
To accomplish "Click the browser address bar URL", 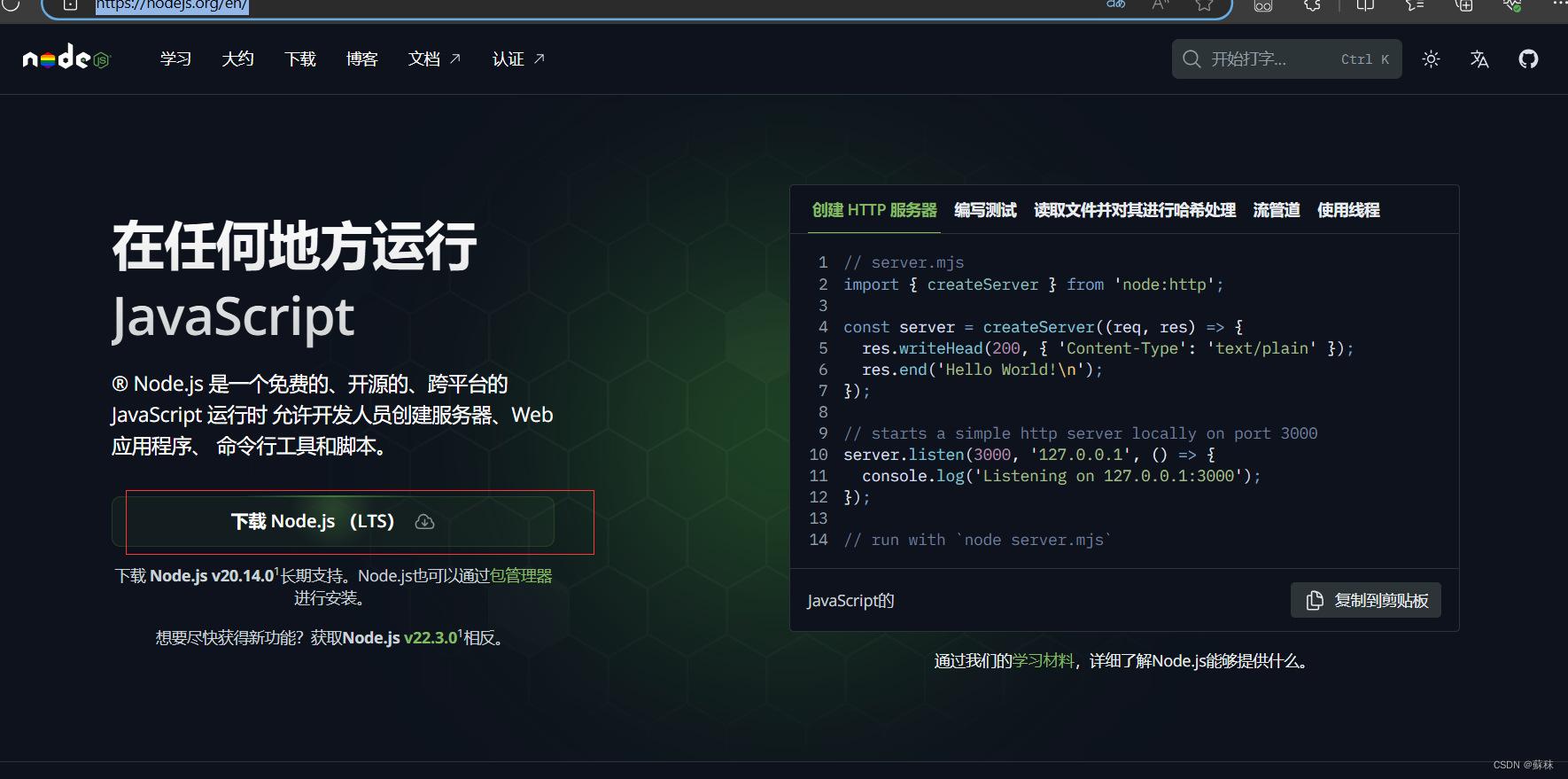I will coord(172,5).
